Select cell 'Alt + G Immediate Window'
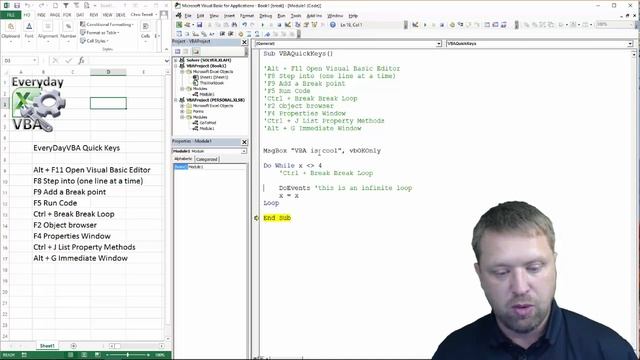The height and width of the screenshot is (360, 640). click(x=80, y=258)
